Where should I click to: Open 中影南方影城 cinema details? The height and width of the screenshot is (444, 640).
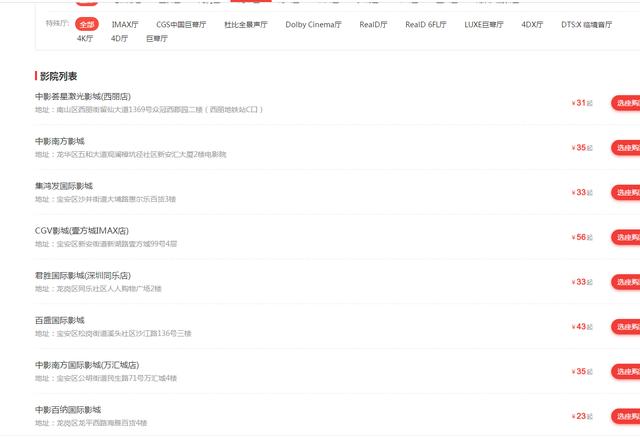(60, 141)
